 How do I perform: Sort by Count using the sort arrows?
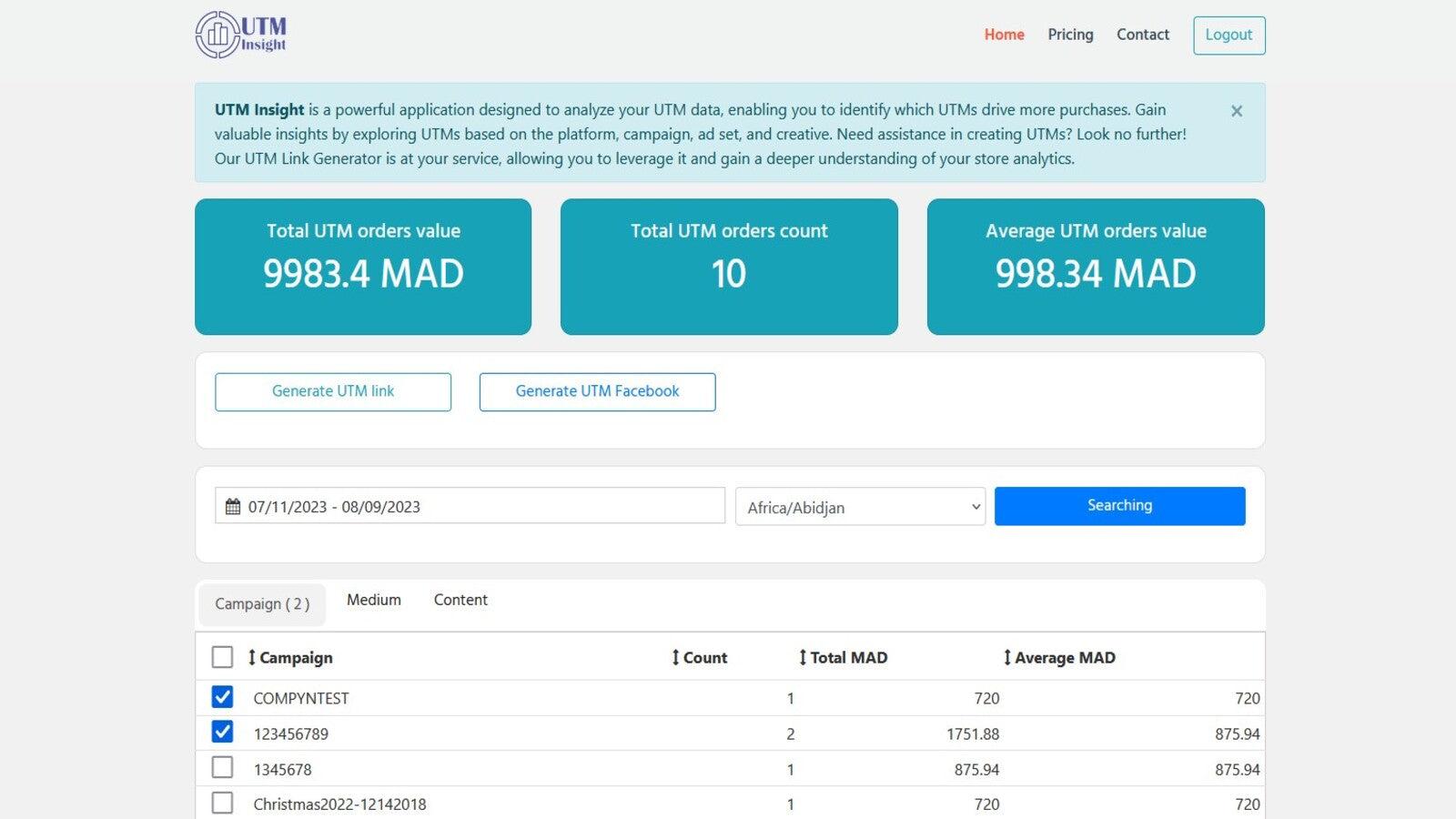pos(674,657)
